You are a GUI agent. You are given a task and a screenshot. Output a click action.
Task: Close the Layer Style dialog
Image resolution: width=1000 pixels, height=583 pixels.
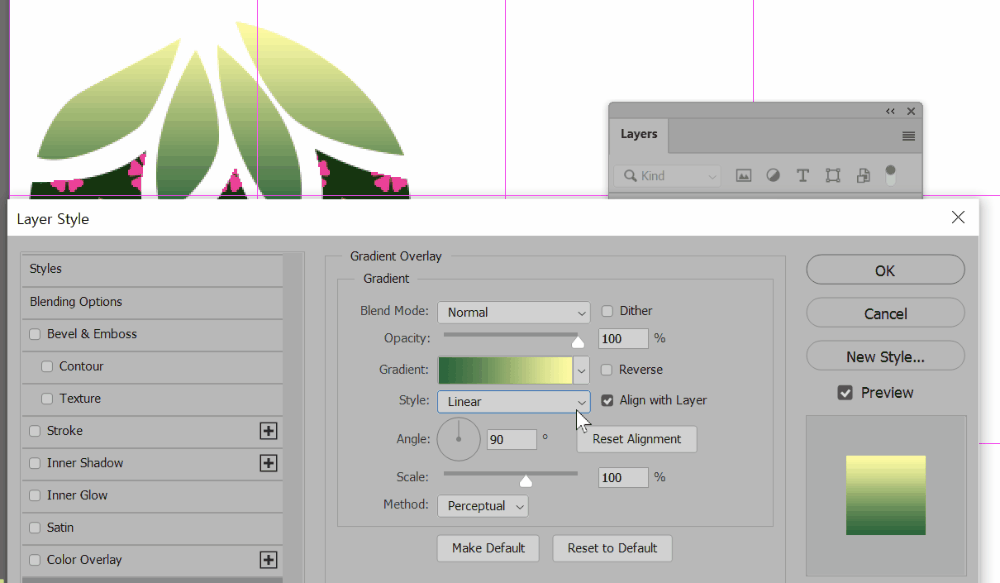point(958,218)
